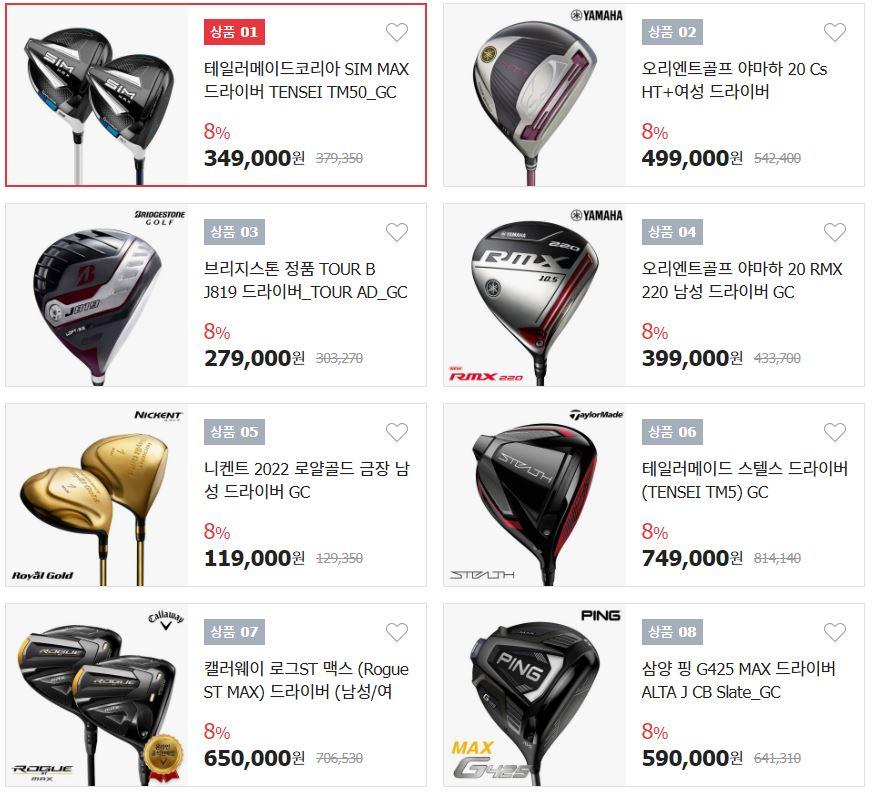Click heart icon for Nickent Royal Gold driver

click(397, 432)
